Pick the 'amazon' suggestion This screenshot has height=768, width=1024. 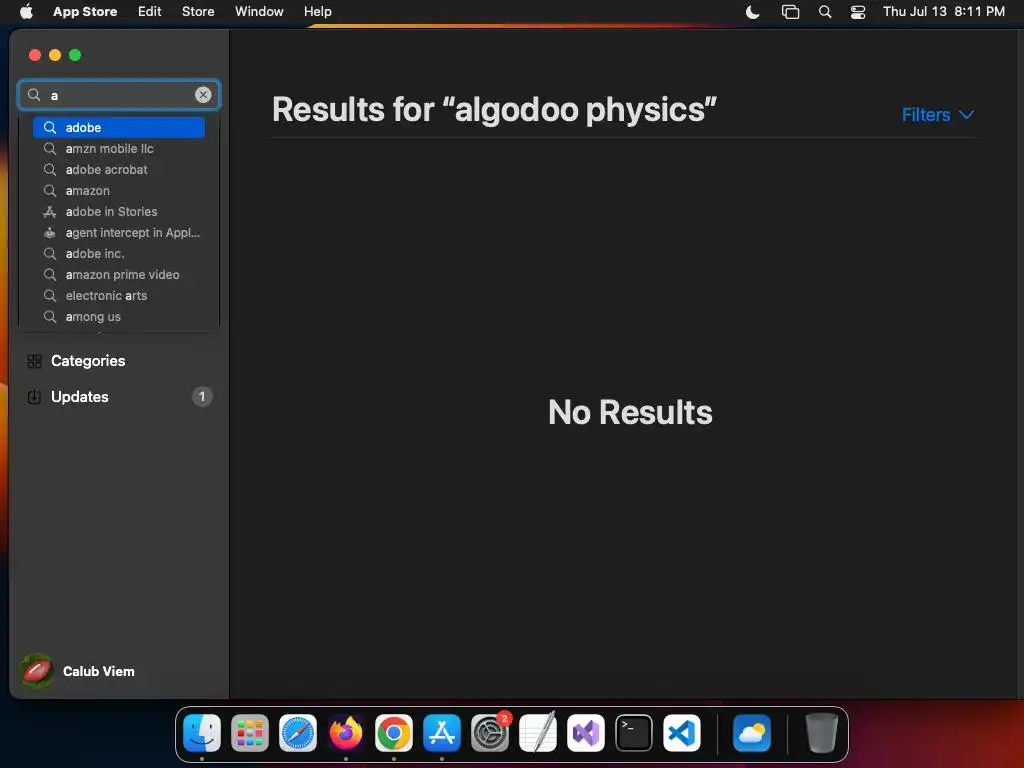click(119, 191)
